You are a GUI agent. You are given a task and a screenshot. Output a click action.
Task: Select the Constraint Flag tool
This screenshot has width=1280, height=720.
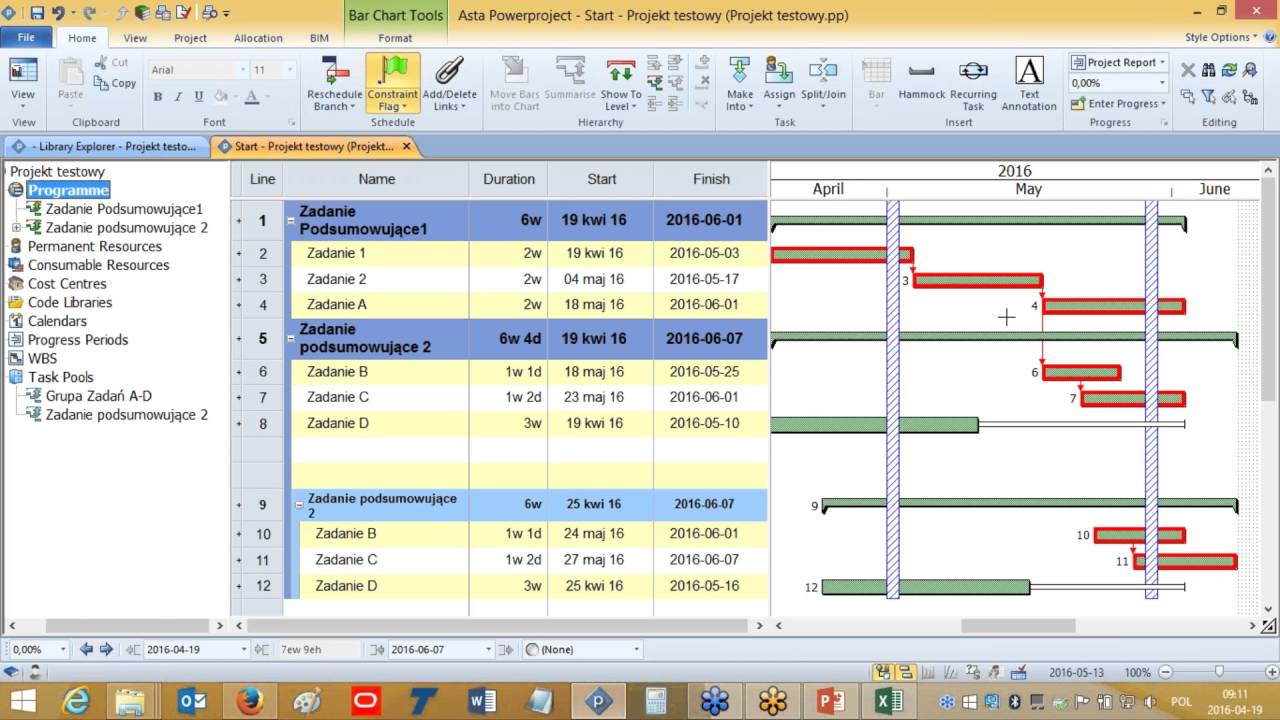[x=392, y=84]
